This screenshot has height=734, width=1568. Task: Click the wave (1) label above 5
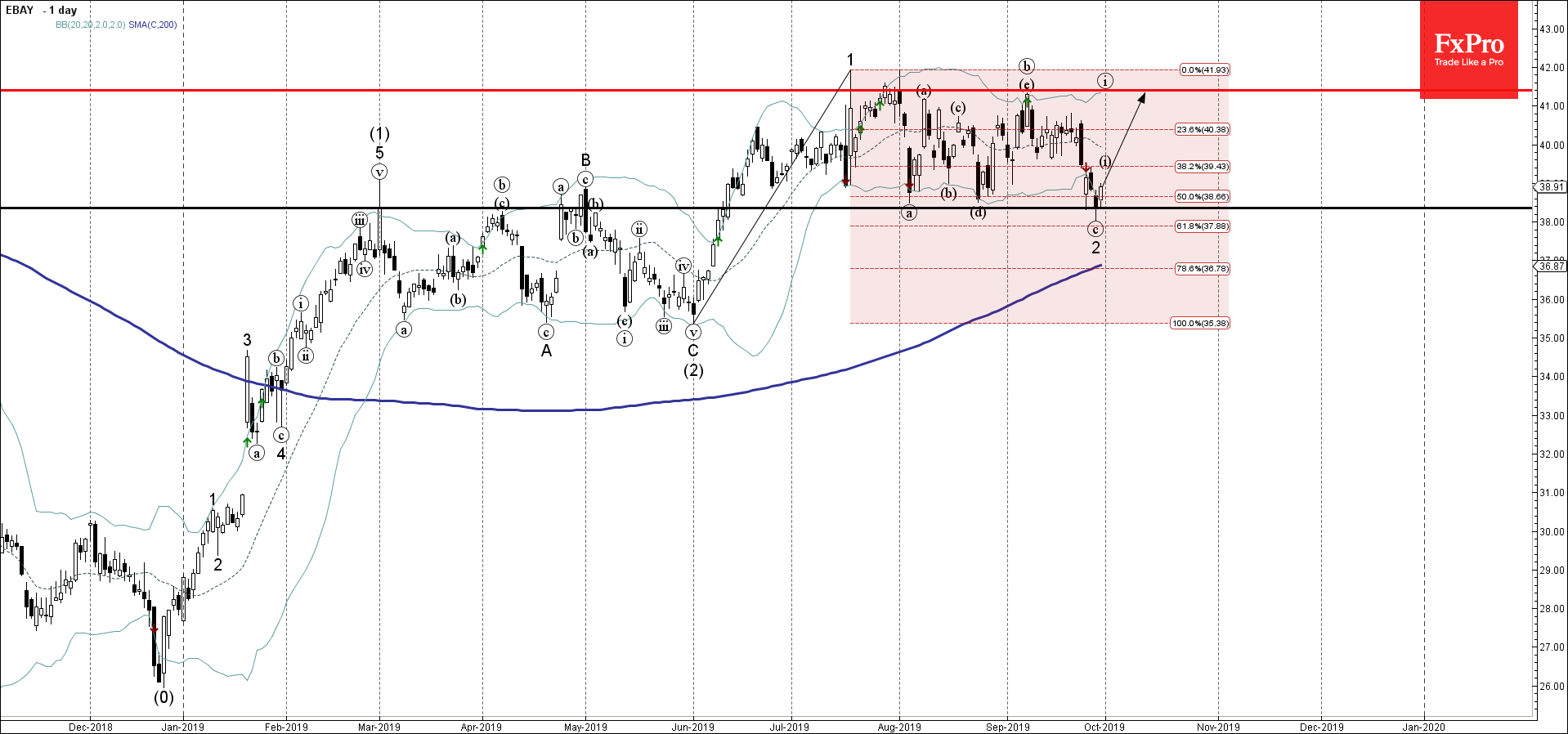pyautogui.click(x=379, y=133)
